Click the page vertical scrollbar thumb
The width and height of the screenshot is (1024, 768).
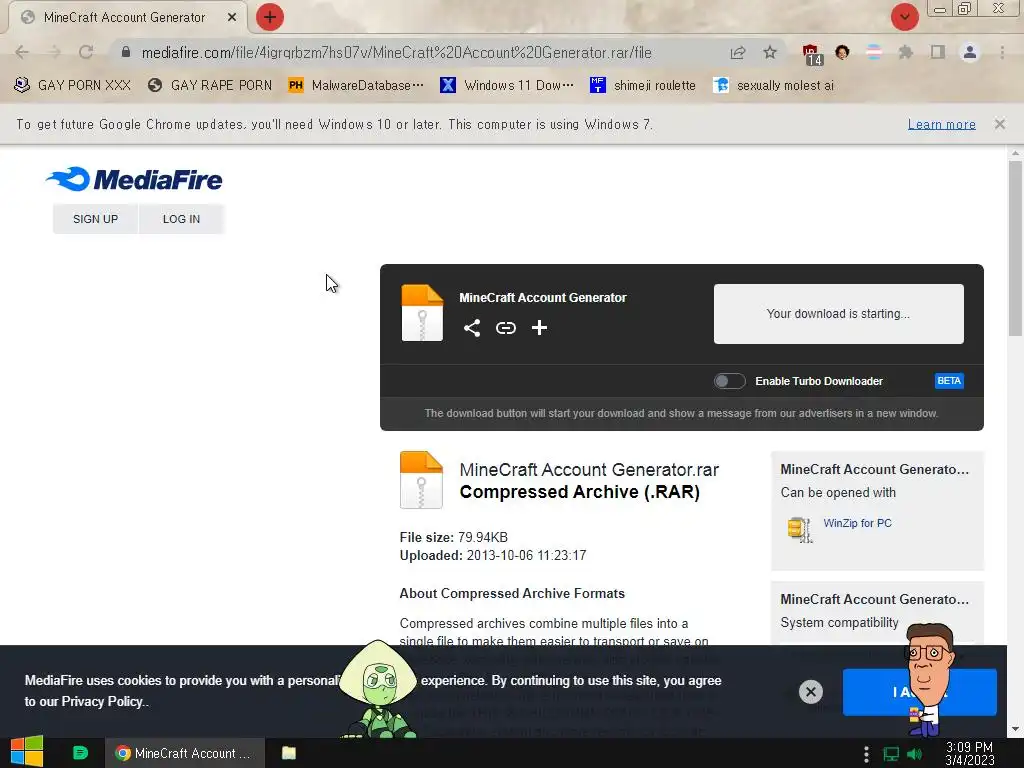(1015, 248)
